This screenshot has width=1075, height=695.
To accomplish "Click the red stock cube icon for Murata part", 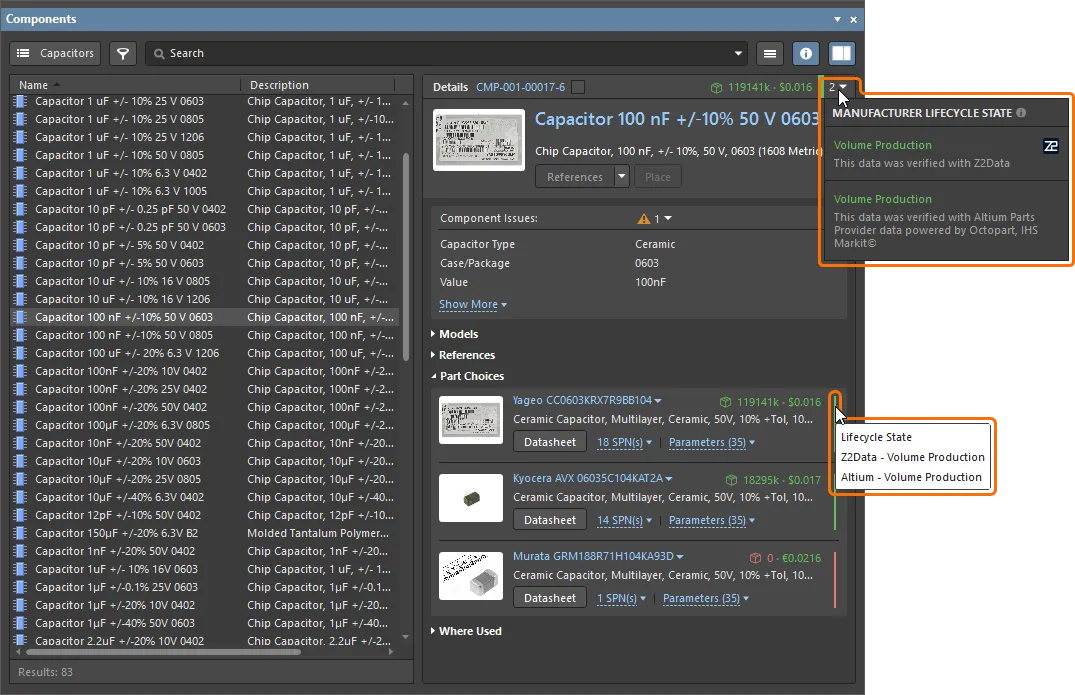I will (756, 558).
